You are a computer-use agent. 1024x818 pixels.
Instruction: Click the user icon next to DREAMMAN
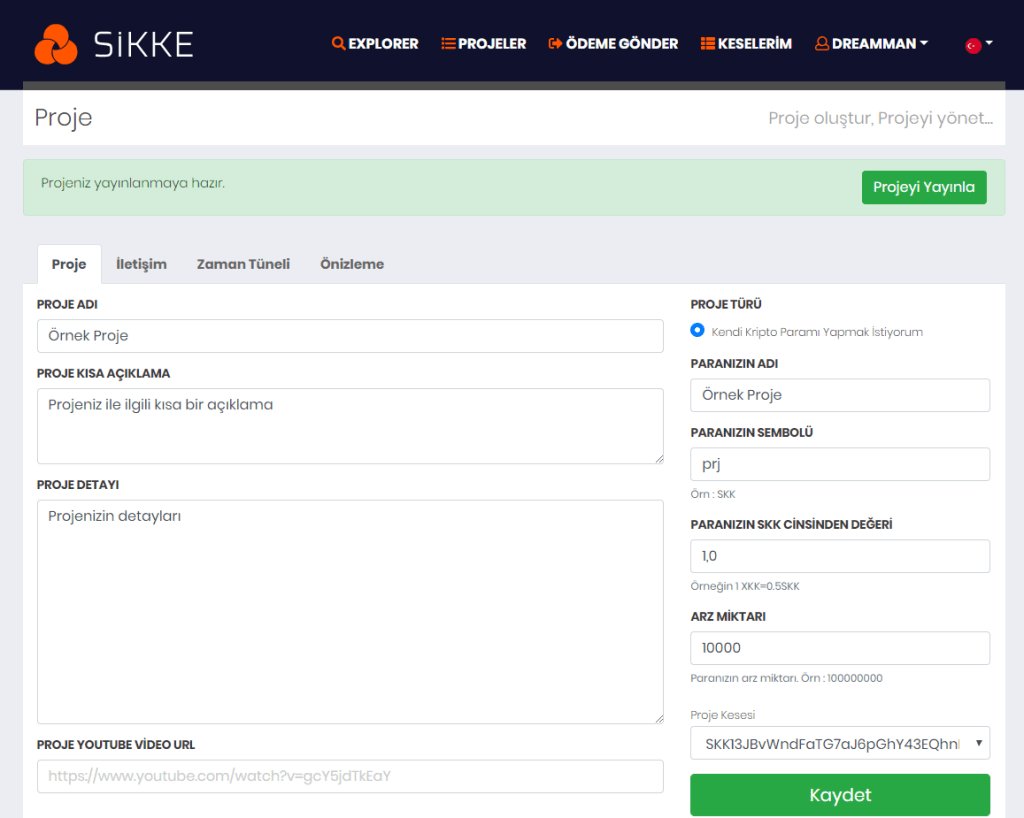(x=820, y=44)
